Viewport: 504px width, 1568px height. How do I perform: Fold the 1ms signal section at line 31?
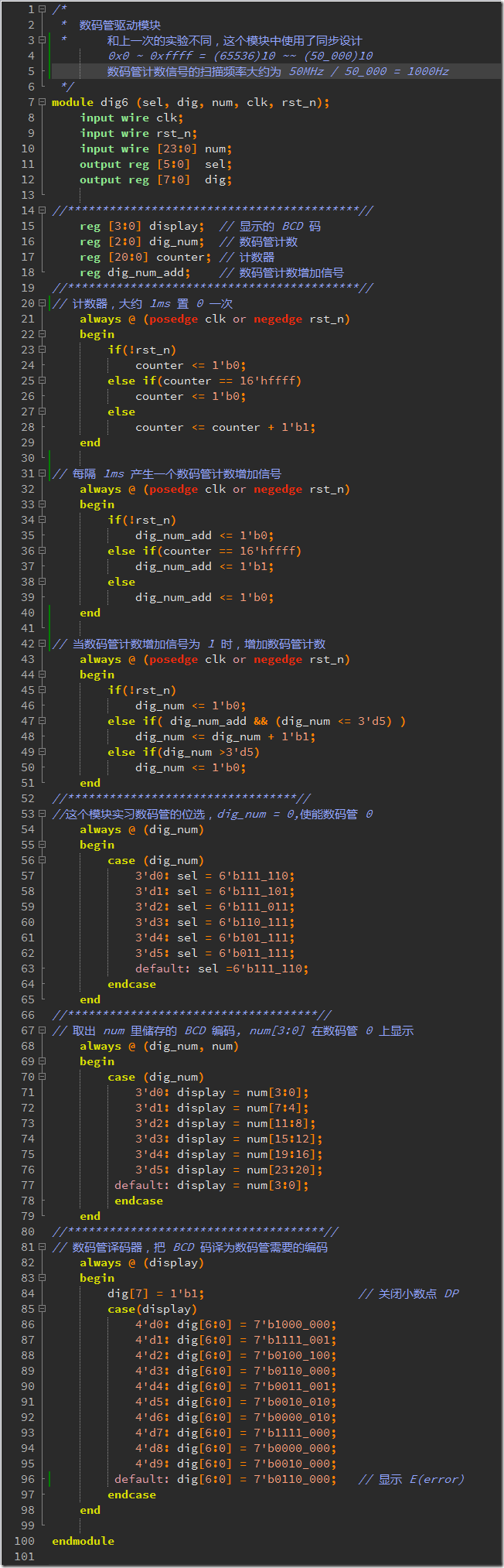[43, 473]
